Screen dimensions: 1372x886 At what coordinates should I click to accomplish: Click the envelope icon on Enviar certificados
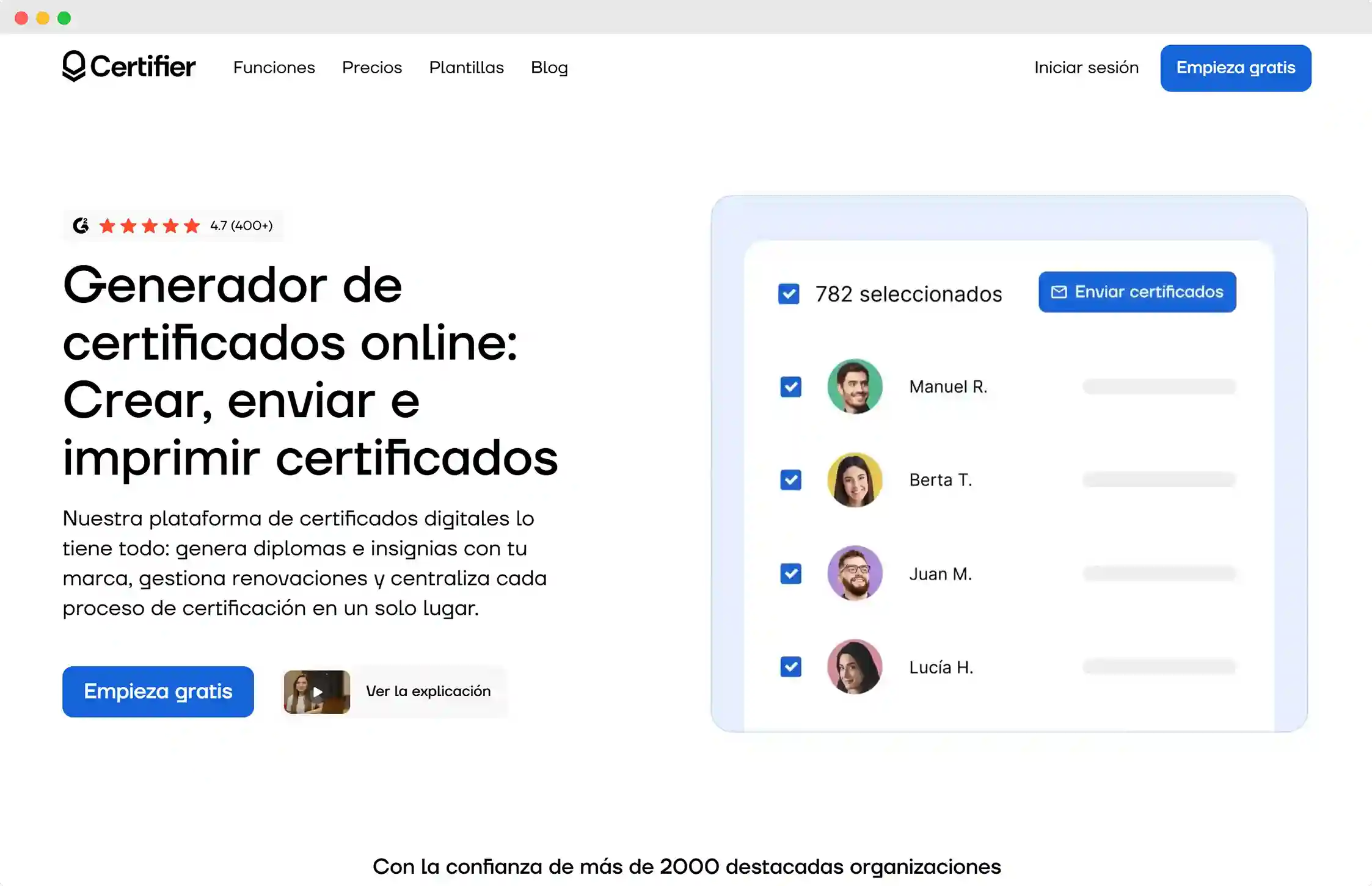pos(1058,291)
